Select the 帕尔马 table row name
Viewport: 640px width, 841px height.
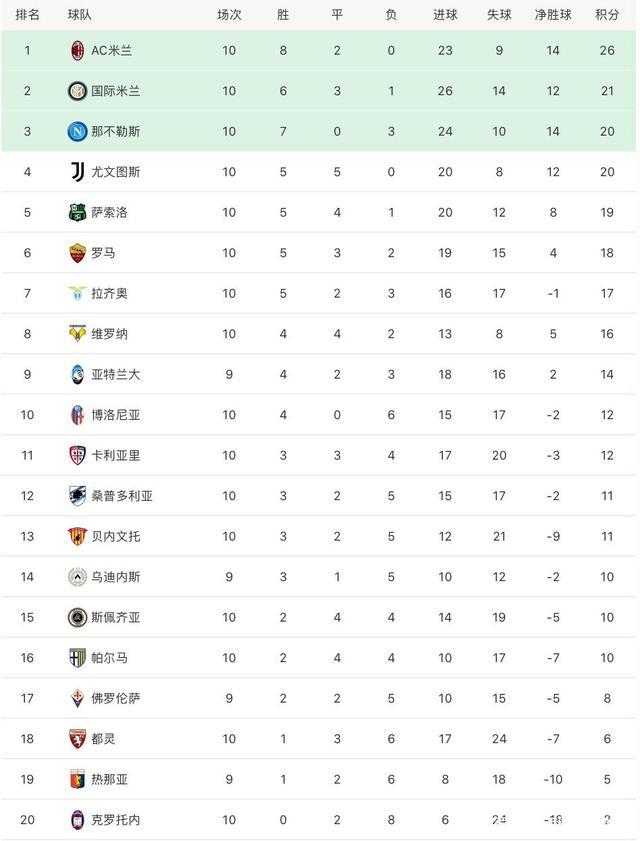coord(110,658)
